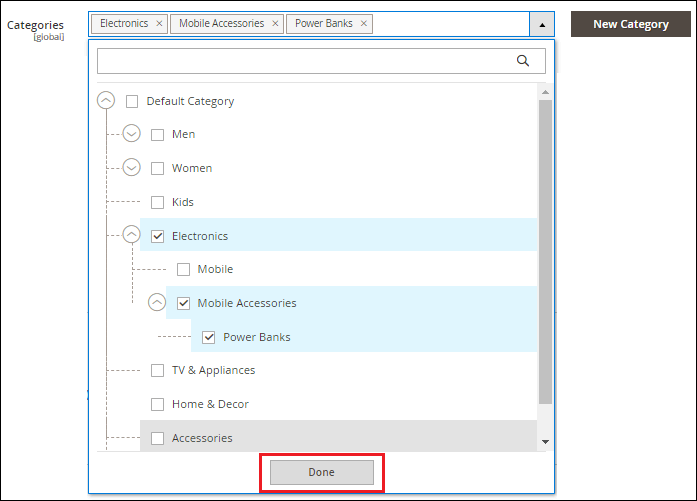Image resolution: width=697 pixels, height=501 pixels.
Task: Select the Accessories row label
Action: pyautogui.click(x=202, y=438)
